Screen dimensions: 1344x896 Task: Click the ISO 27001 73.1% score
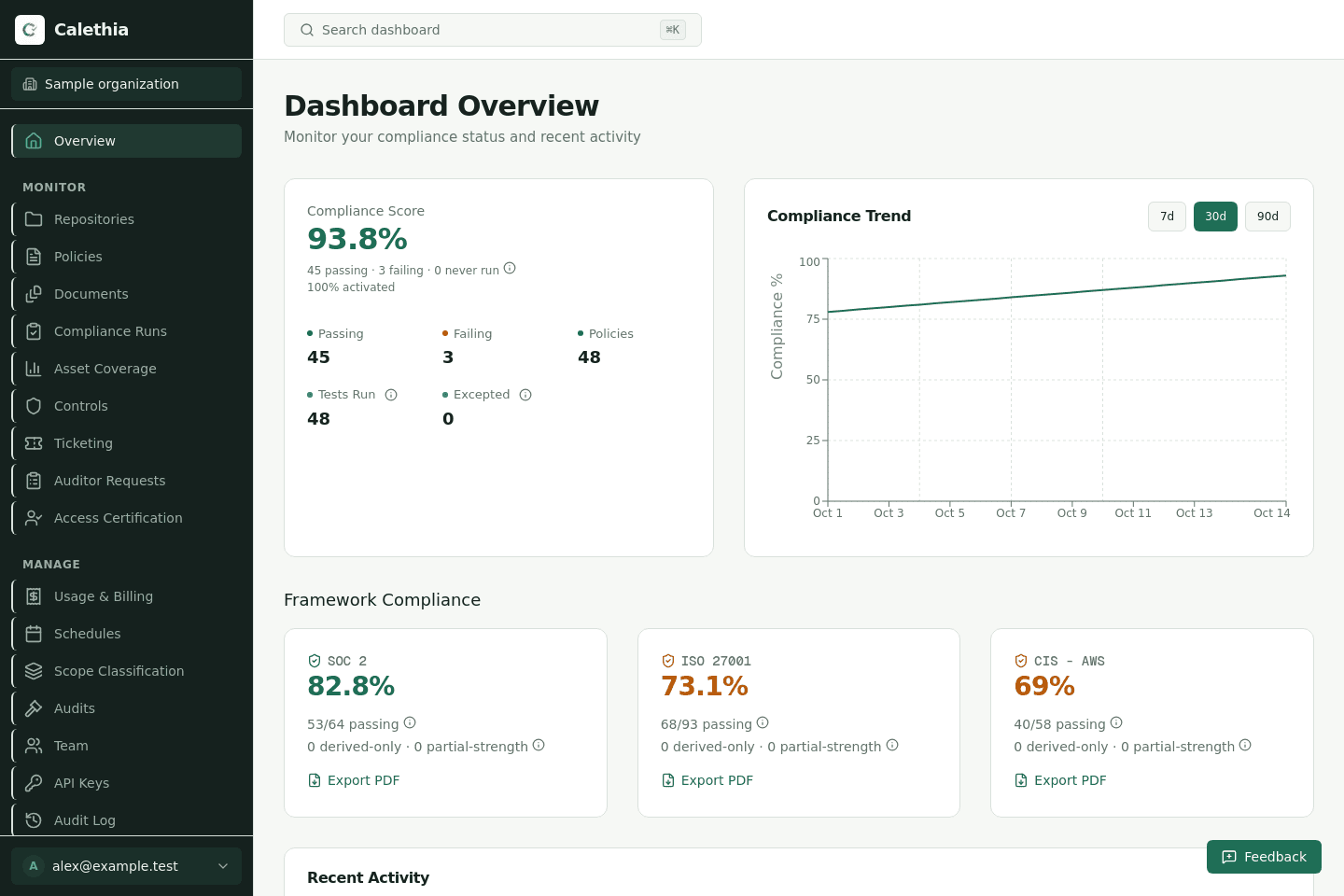point(705,686)
